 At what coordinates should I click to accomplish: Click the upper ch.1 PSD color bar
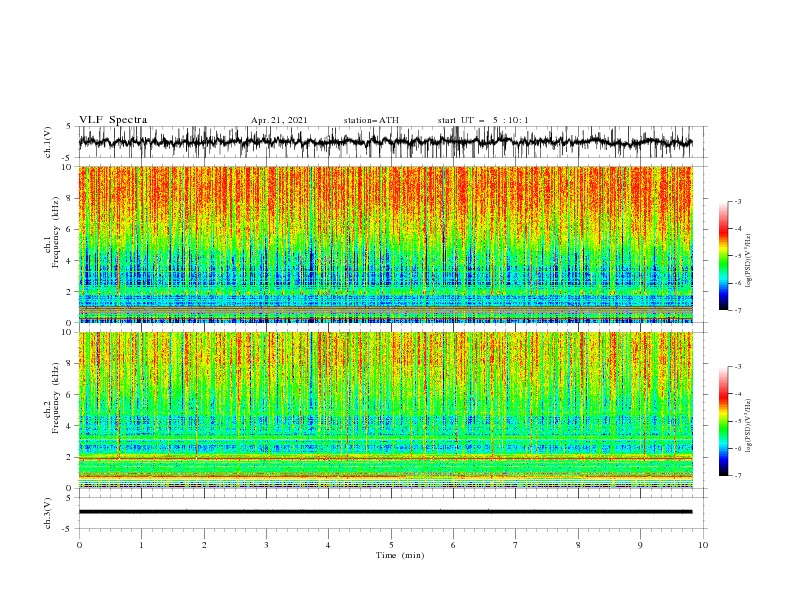(724, 256)
